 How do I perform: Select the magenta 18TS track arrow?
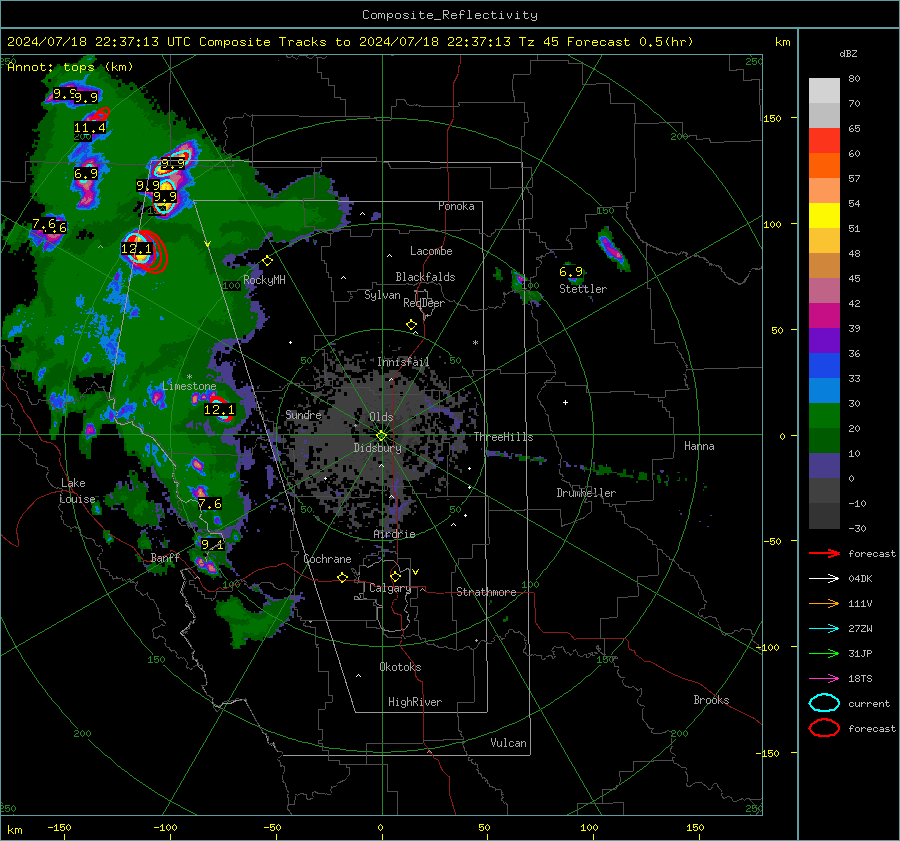point(824,679)
